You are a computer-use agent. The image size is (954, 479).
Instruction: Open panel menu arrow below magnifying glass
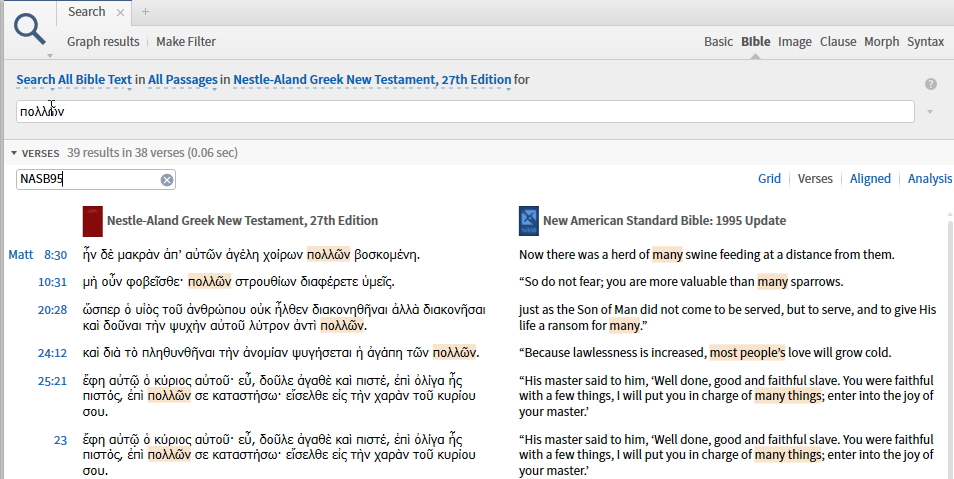pos(50,56)
